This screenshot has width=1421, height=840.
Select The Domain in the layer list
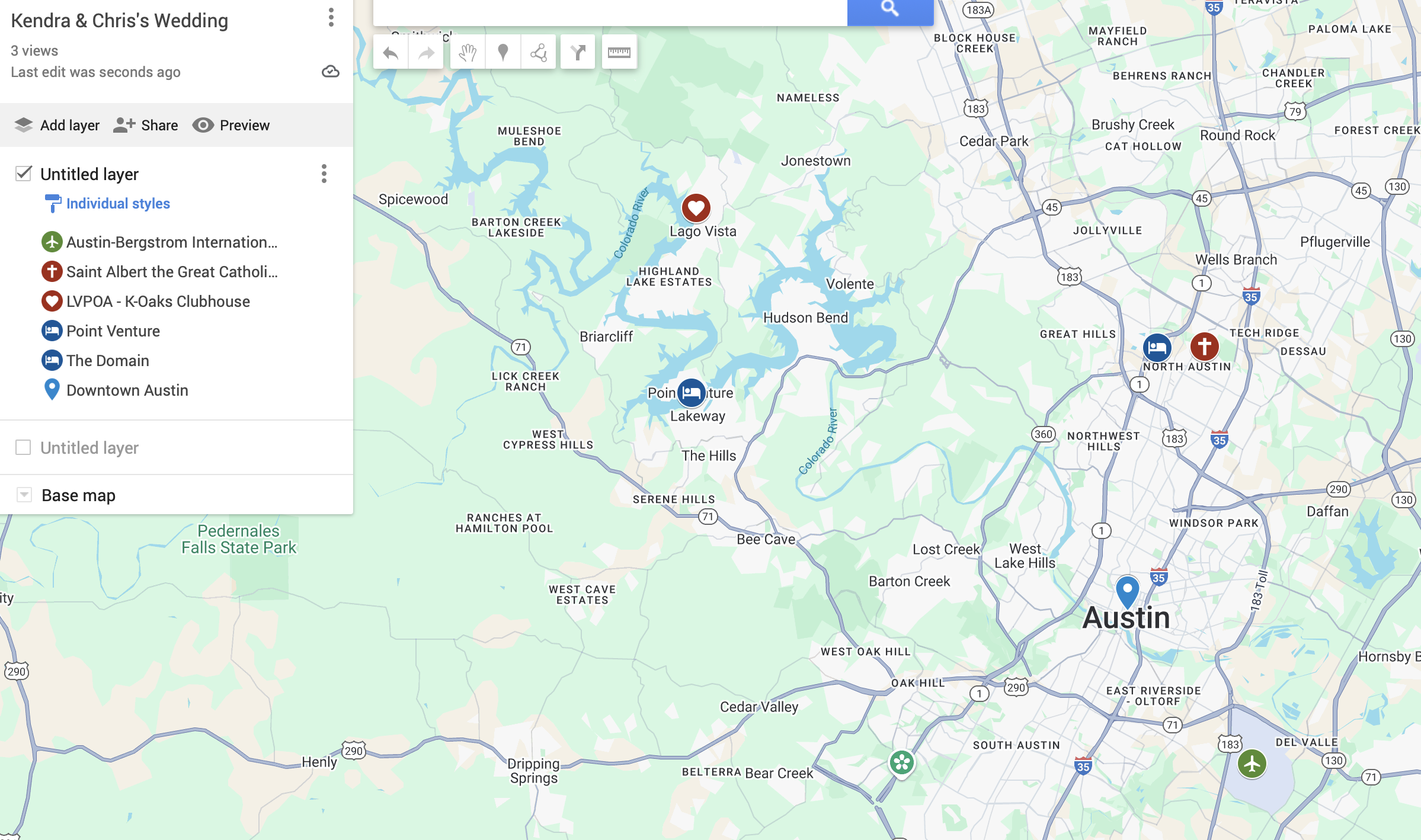(x=107, y=360)
